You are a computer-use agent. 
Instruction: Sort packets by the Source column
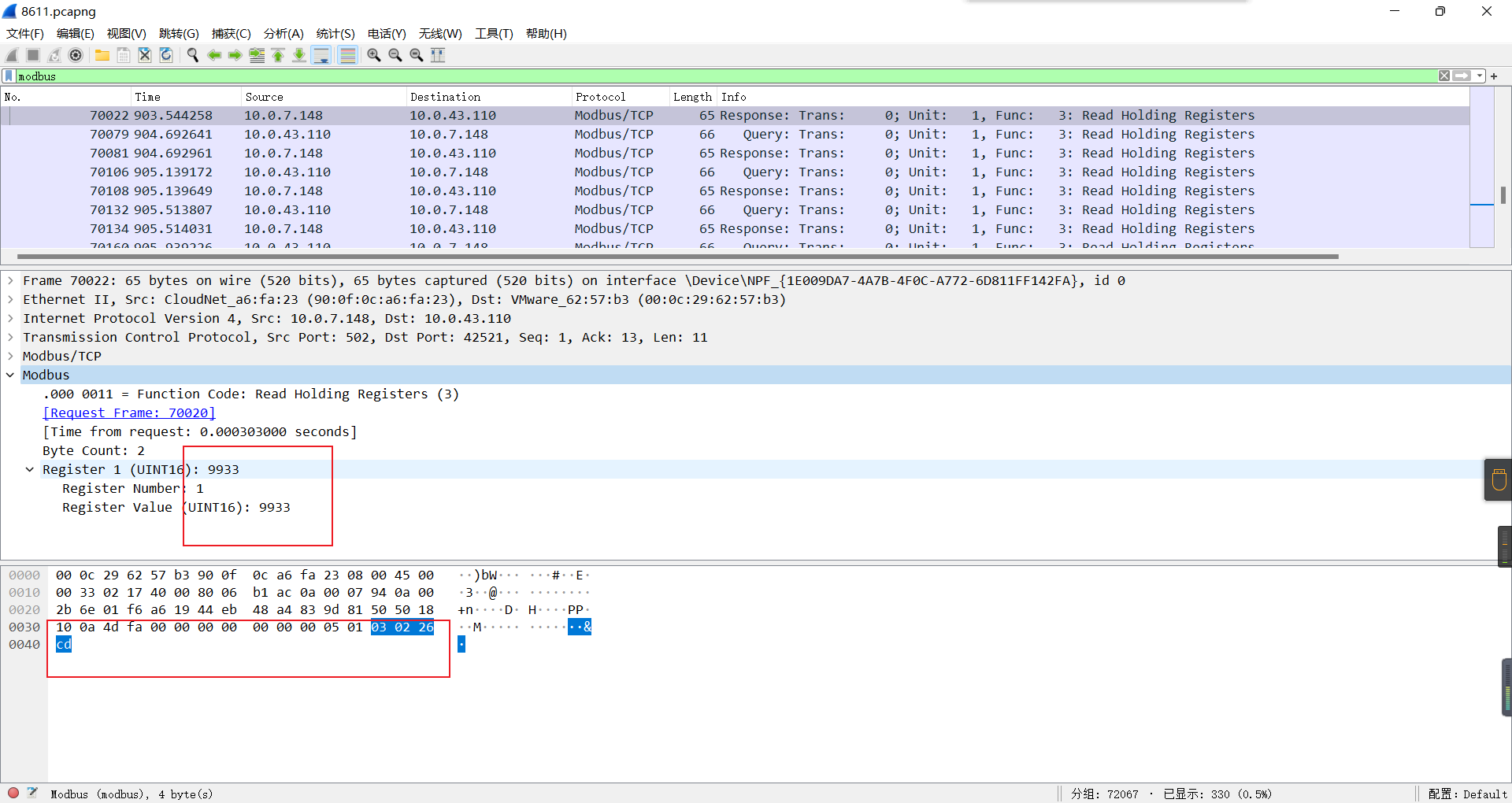tap(324, 97)
